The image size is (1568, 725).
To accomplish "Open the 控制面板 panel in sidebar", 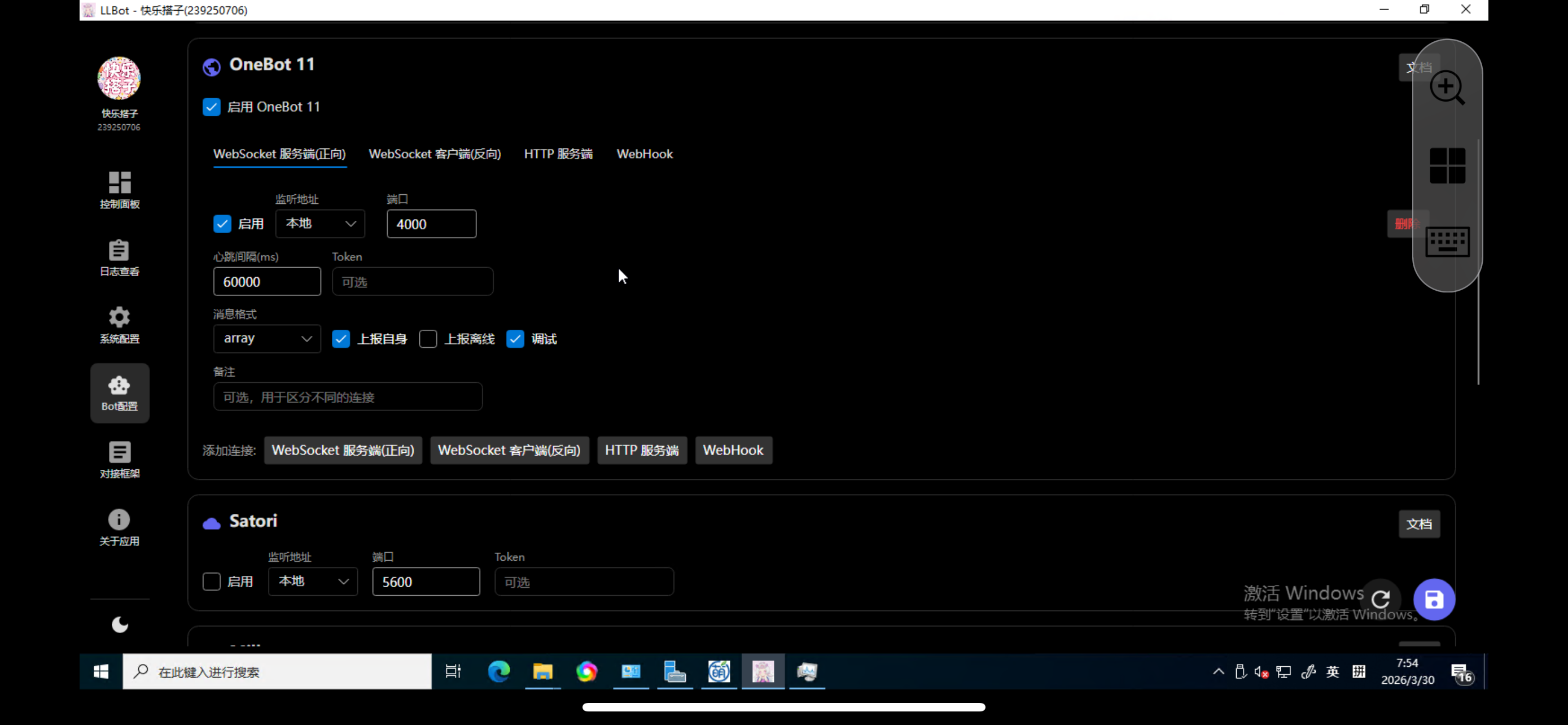I will (119, 189).
